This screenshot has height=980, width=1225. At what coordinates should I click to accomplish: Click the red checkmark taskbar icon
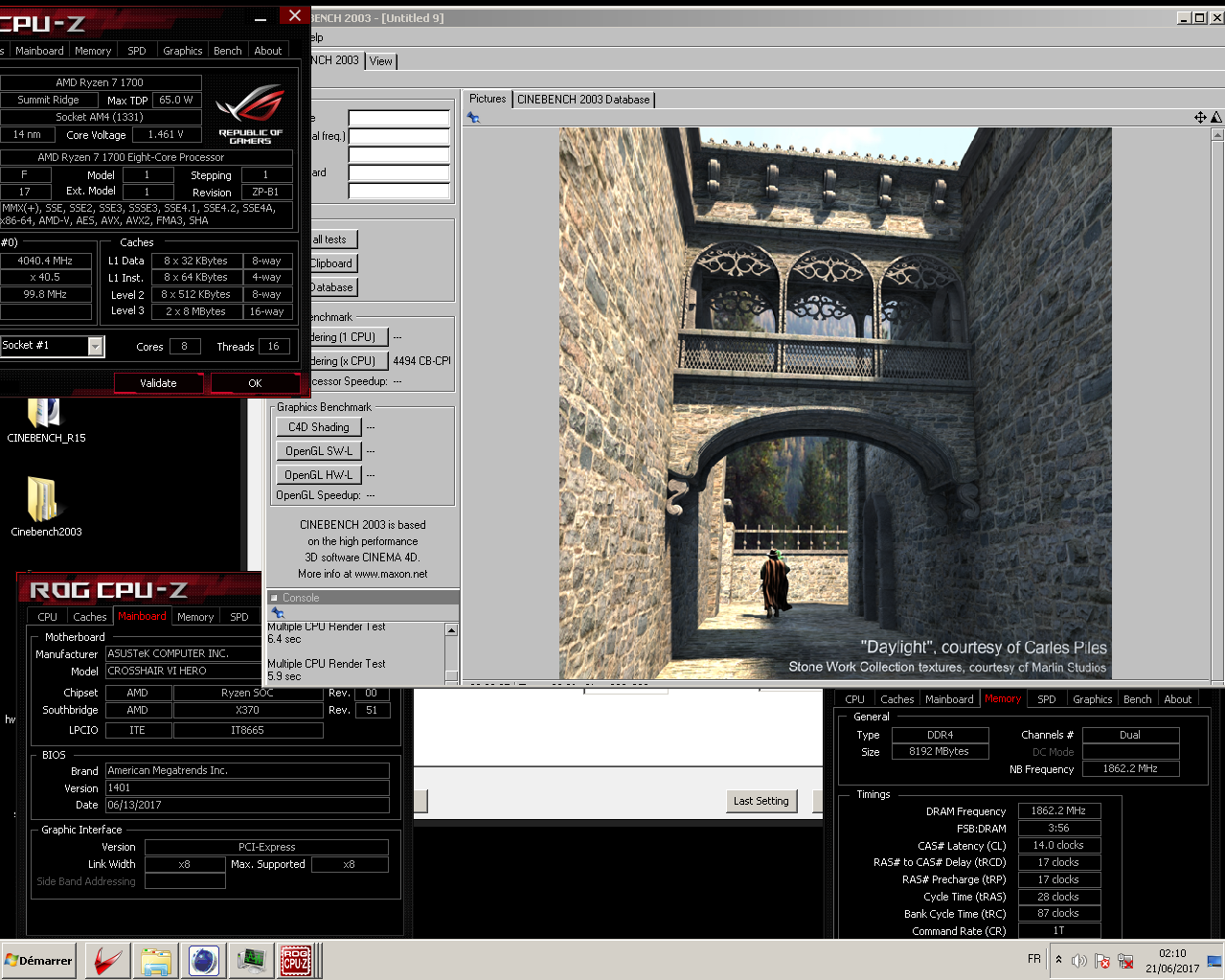coord(108,960)
